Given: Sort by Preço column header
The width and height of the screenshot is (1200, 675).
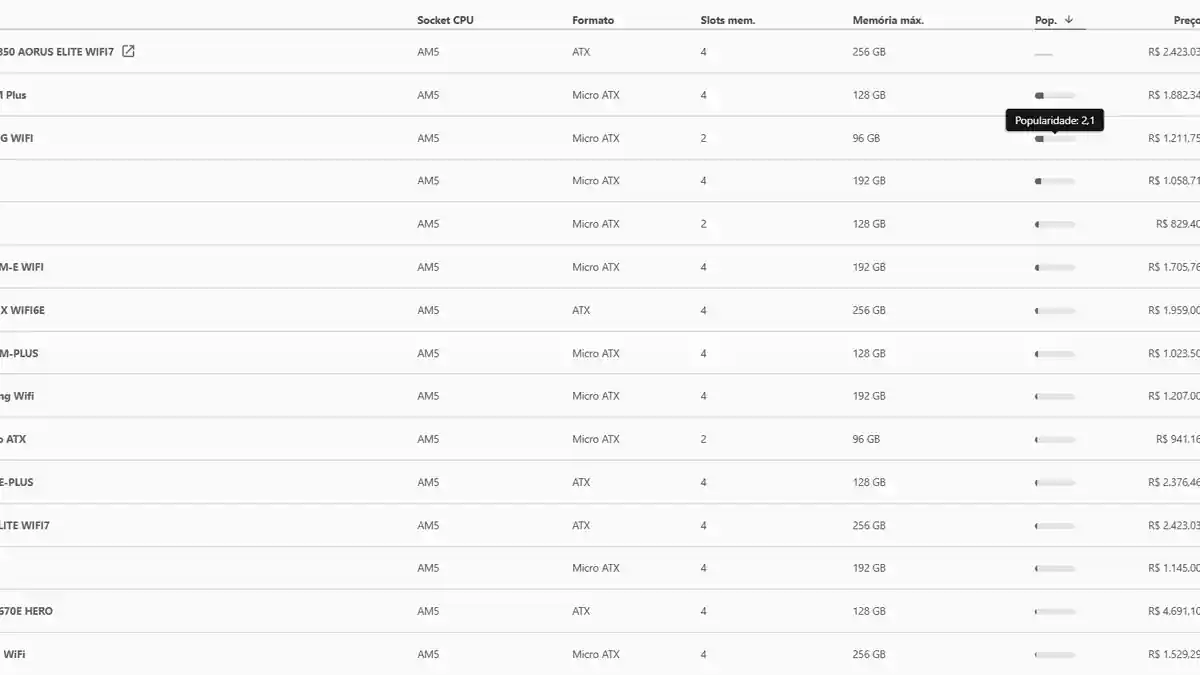Looking at the screenshot, I should [1186, 20].
